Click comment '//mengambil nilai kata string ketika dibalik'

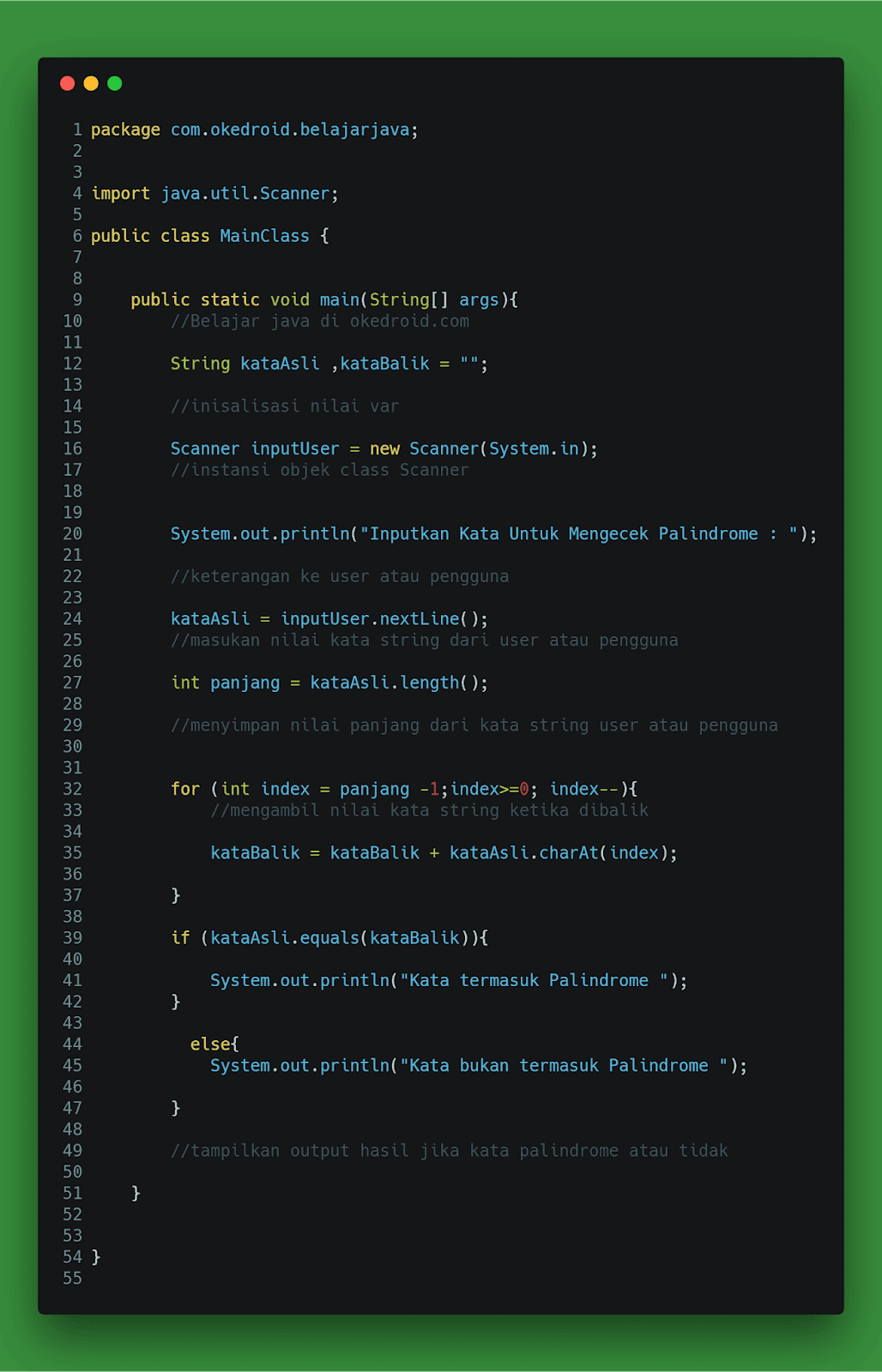(430, 810)
